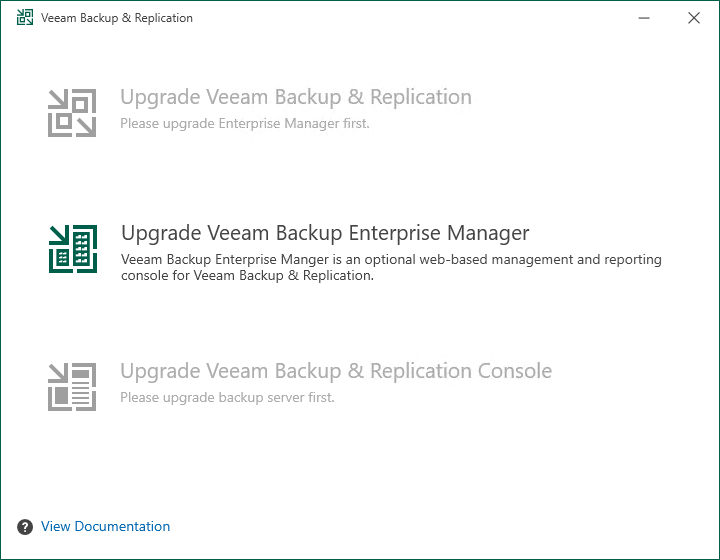Click the green Enterprise Manager upgrade icon
720x560 pixels.
[72, 248]
